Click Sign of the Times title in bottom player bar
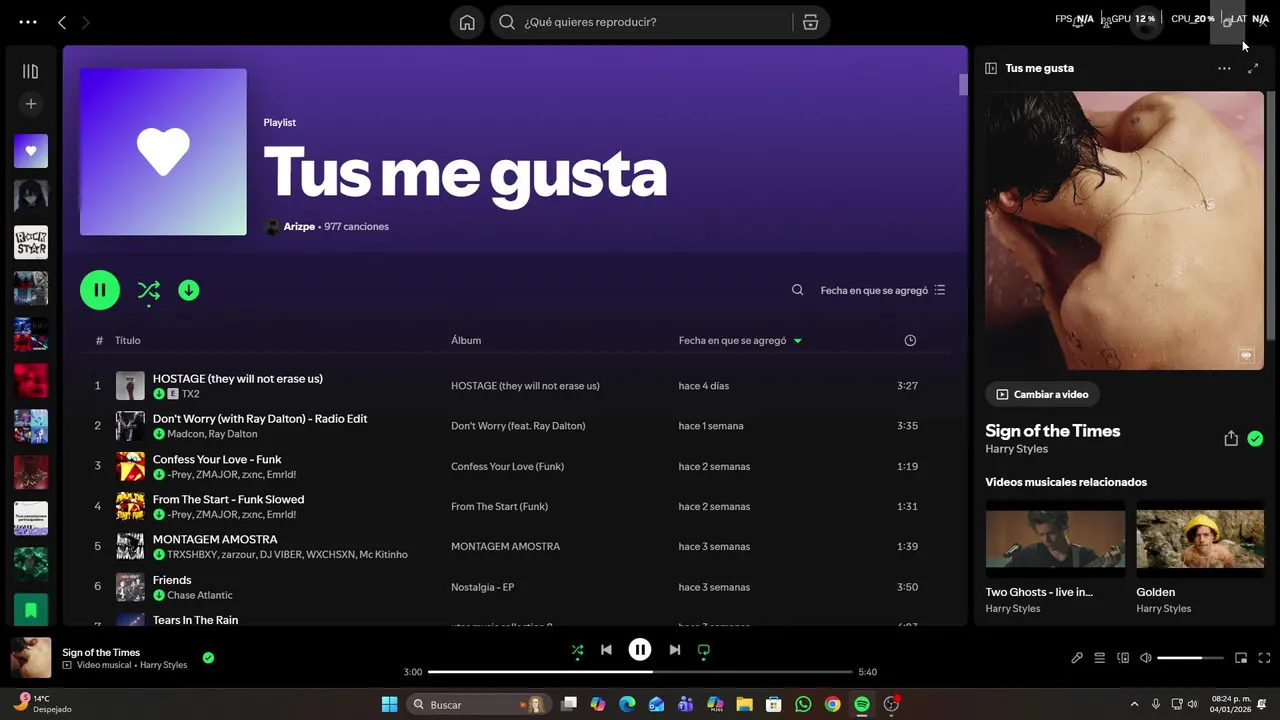Image resolution: width=1280 pixels, height=720 pixels. coord(101,652)
